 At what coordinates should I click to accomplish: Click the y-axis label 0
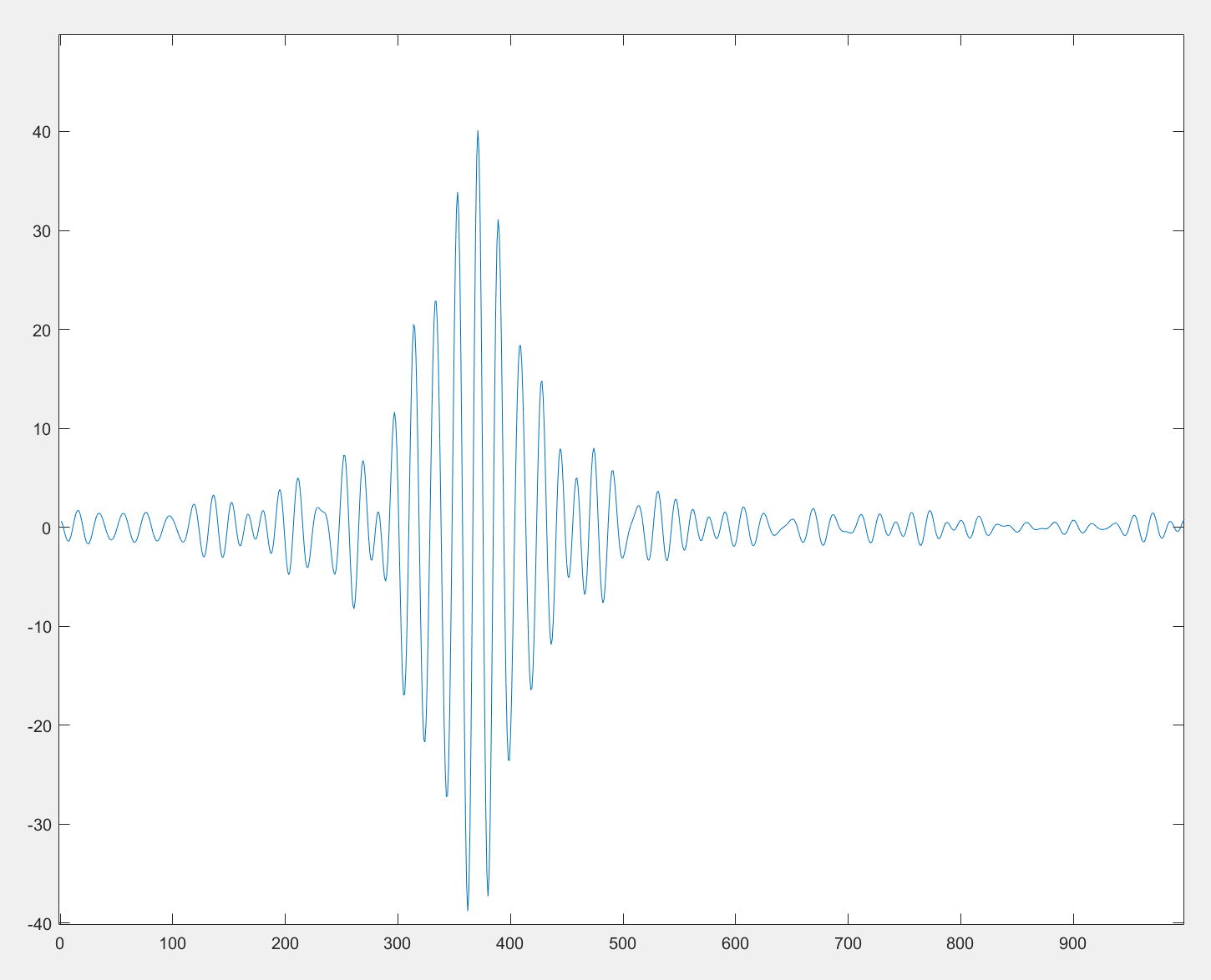click(46, 528)
